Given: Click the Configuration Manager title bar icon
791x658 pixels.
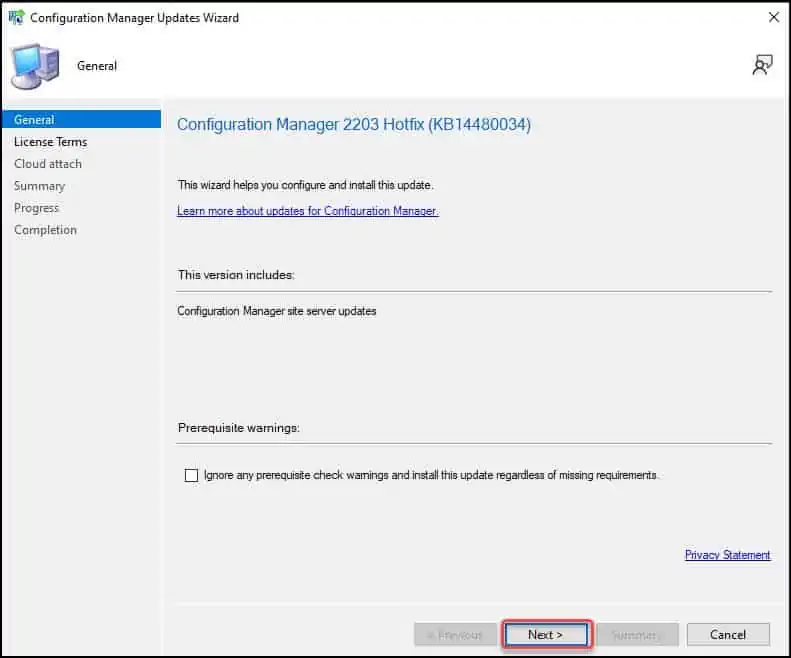Looking at the screenshot, I should pyautogui.click(x=16, y=18).
